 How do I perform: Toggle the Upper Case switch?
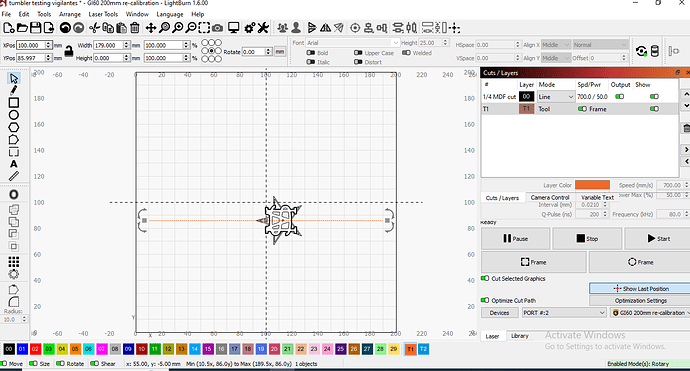[x=358, y=53]
